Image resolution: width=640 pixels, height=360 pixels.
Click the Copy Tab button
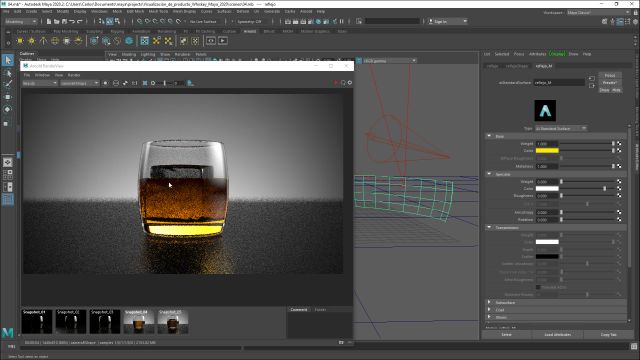609,335
